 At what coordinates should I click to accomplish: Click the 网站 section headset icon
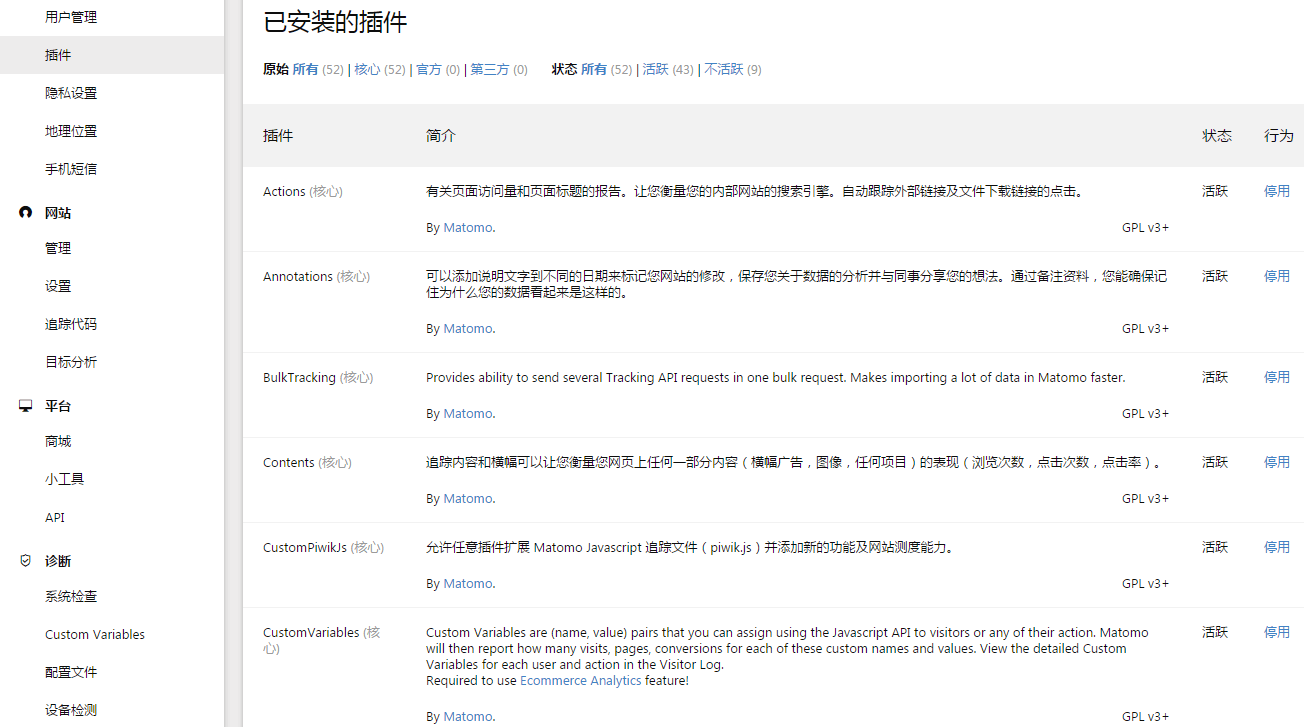pos(26,213)
